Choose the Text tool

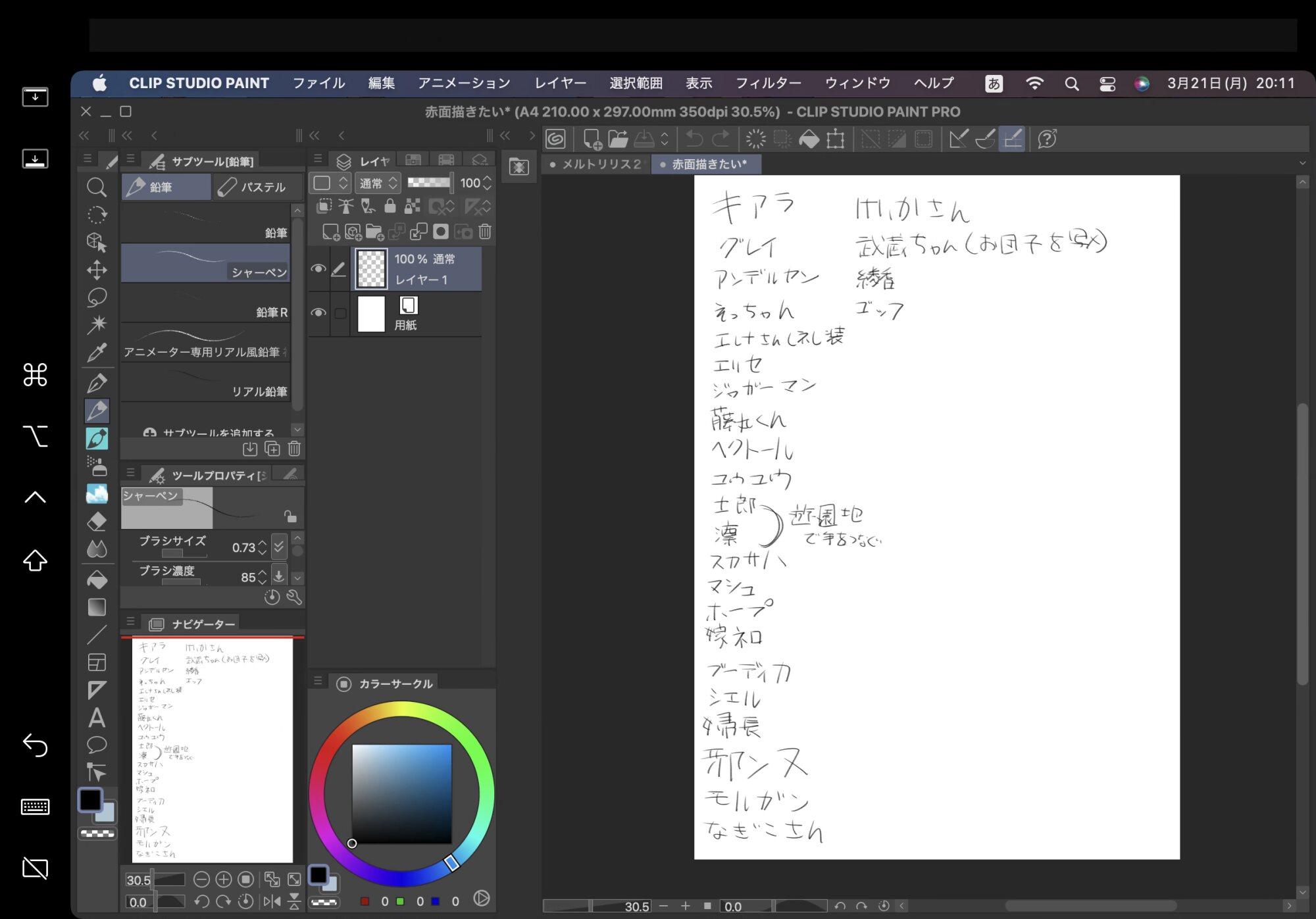(x=97, y=717)
